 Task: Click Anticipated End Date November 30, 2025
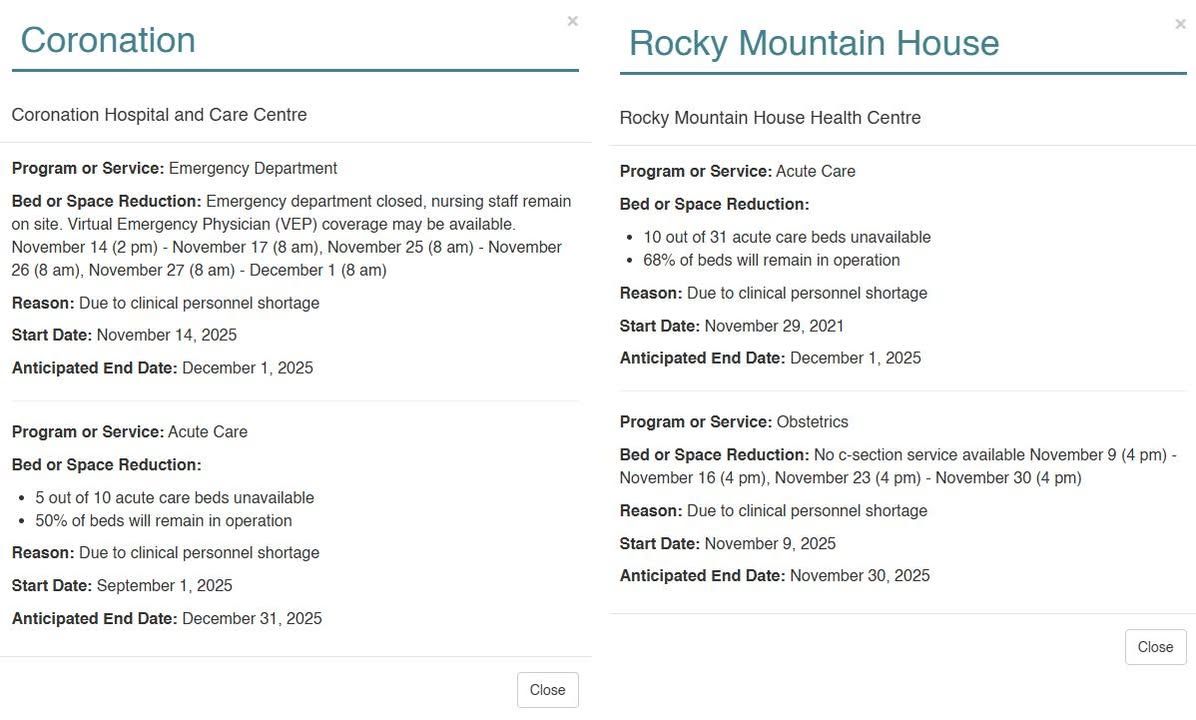pos(775,576)
